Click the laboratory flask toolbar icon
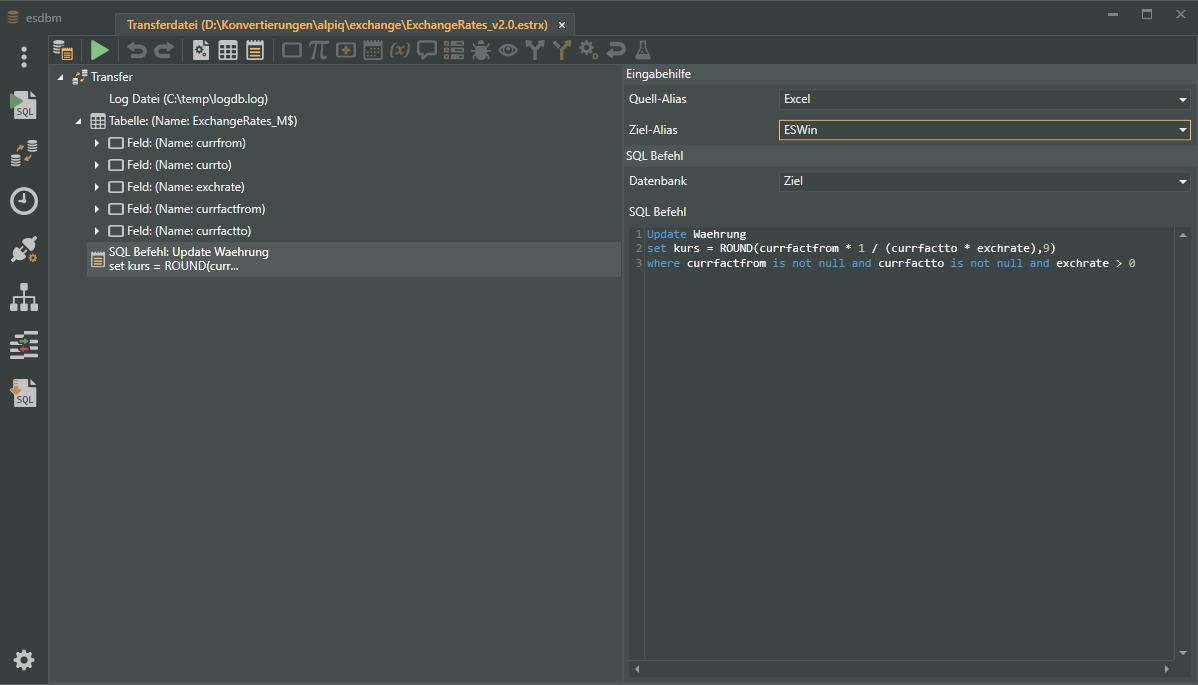 (643, 50)
